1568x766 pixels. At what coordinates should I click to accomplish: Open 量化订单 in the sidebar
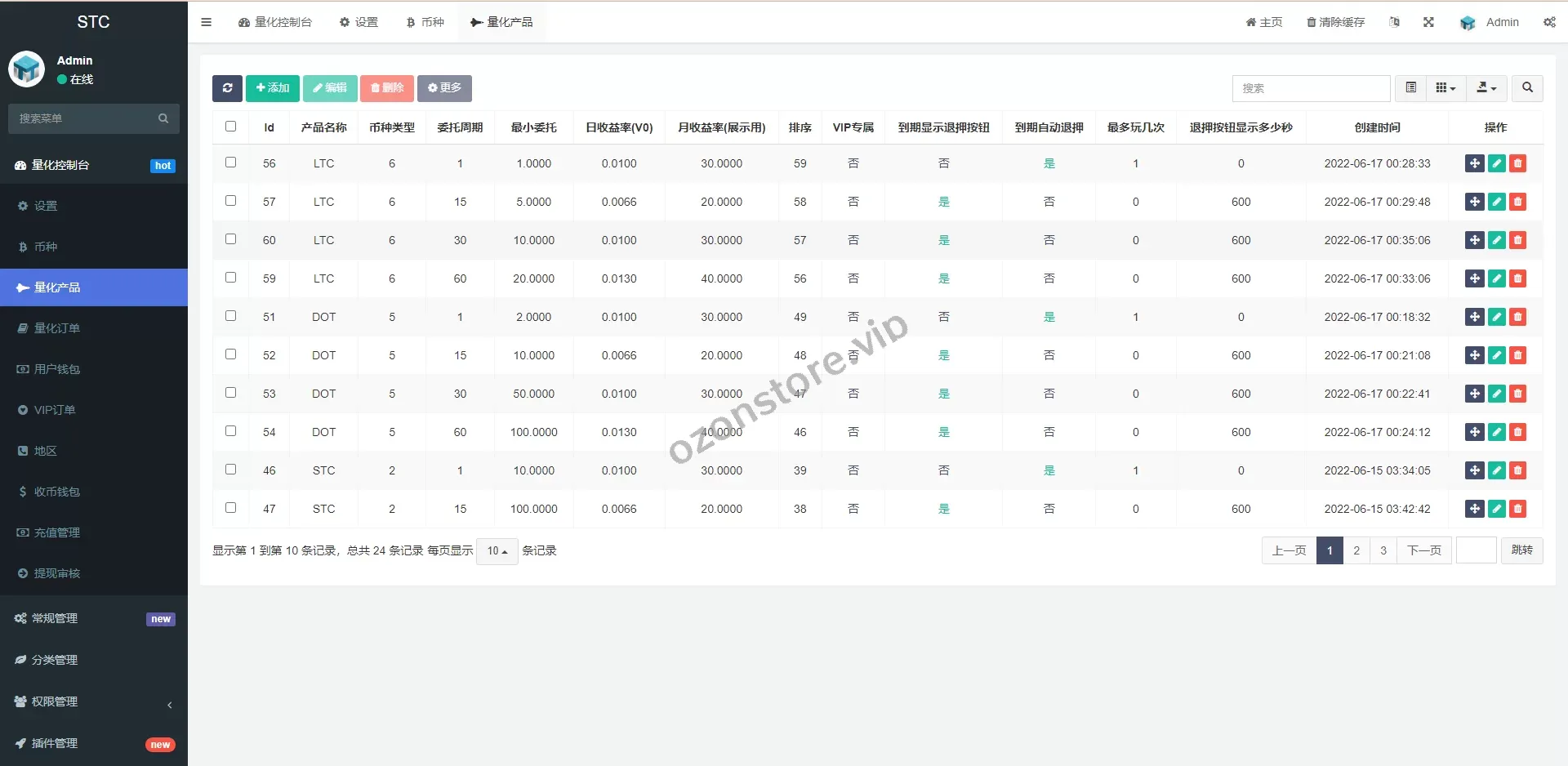57,328
